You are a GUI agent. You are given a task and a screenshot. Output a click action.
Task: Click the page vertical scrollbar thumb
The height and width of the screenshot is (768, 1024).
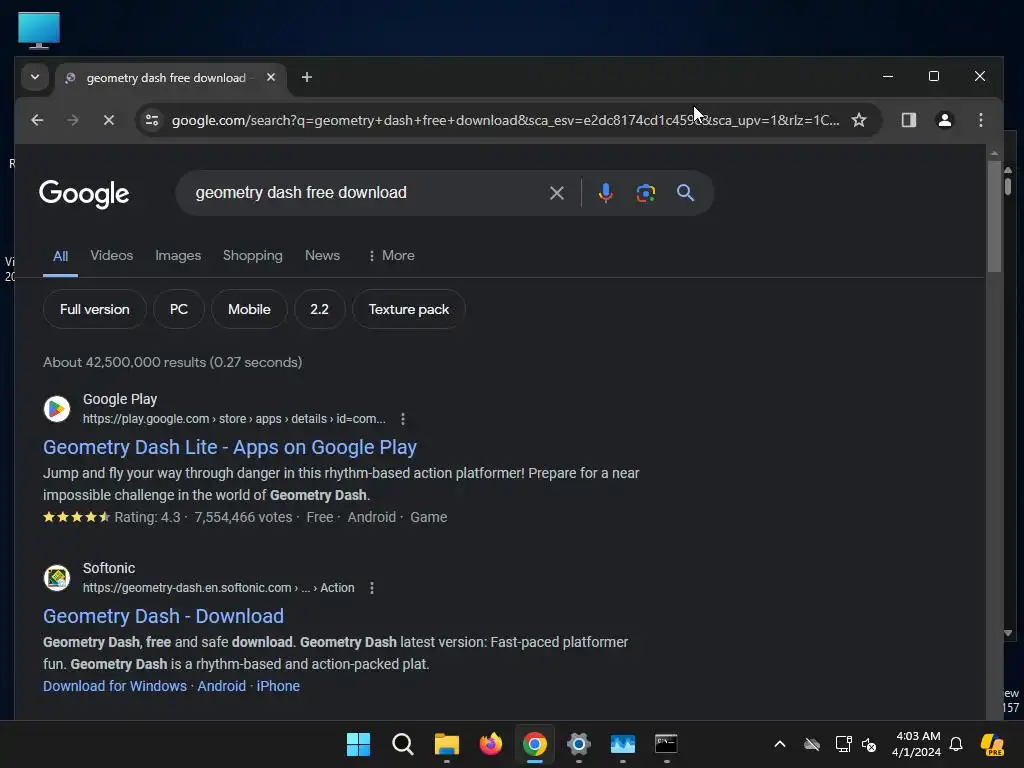tap(994, 216)
